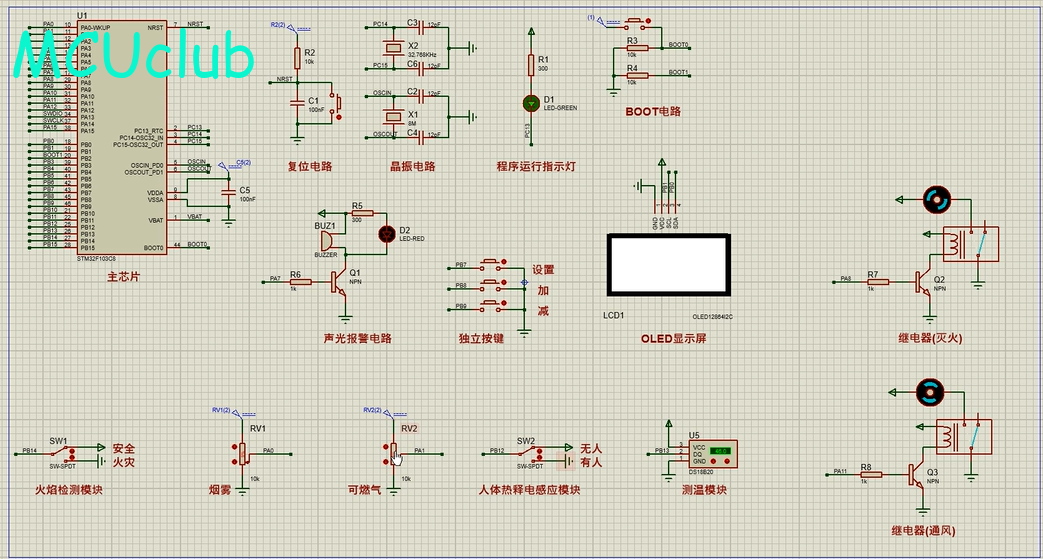Click capacitor C4 near OSCOUT
Image resolution: width=1043 pixels, height=559 pixels.
[422, 136]
